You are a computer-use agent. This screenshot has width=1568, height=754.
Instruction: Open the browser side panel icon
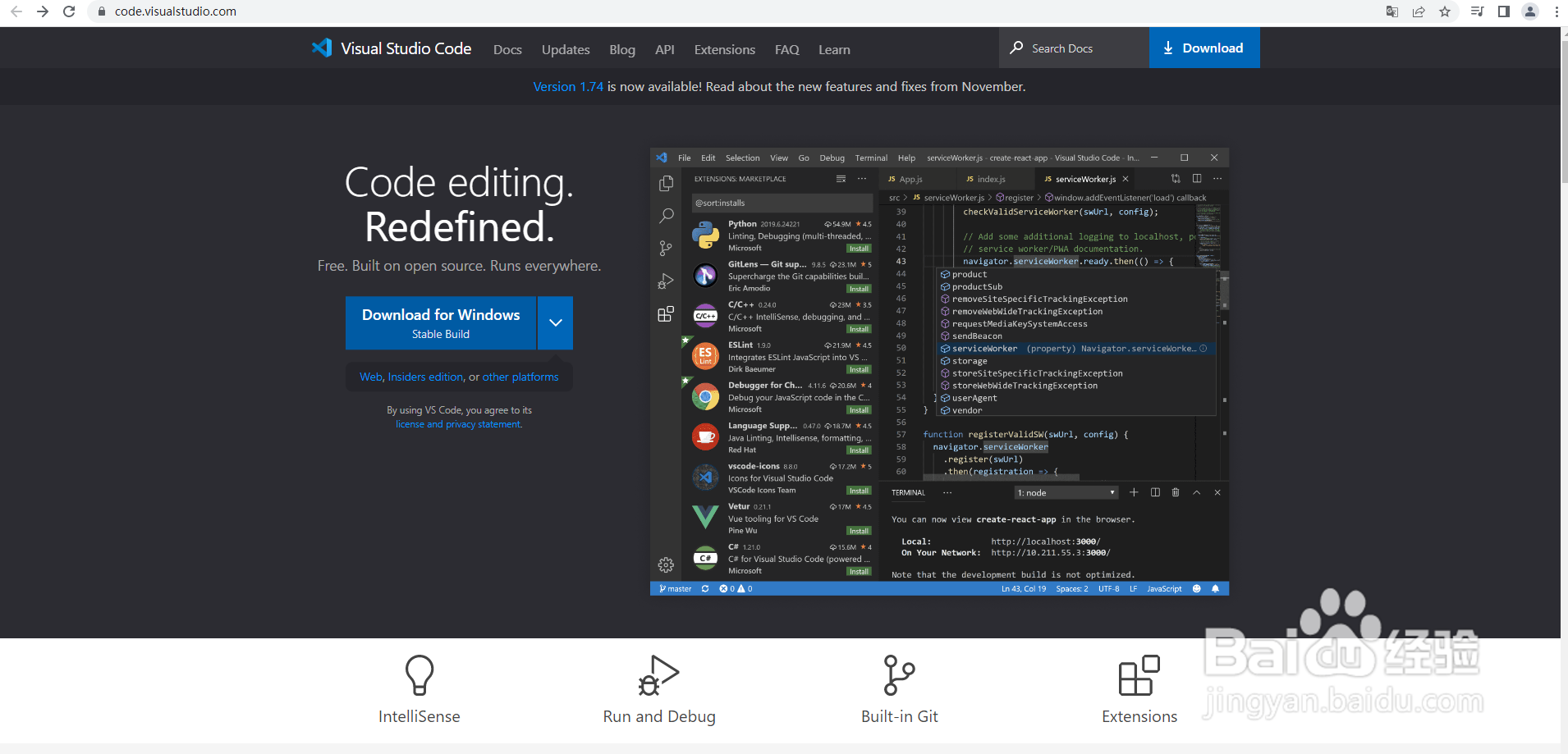1504,11
